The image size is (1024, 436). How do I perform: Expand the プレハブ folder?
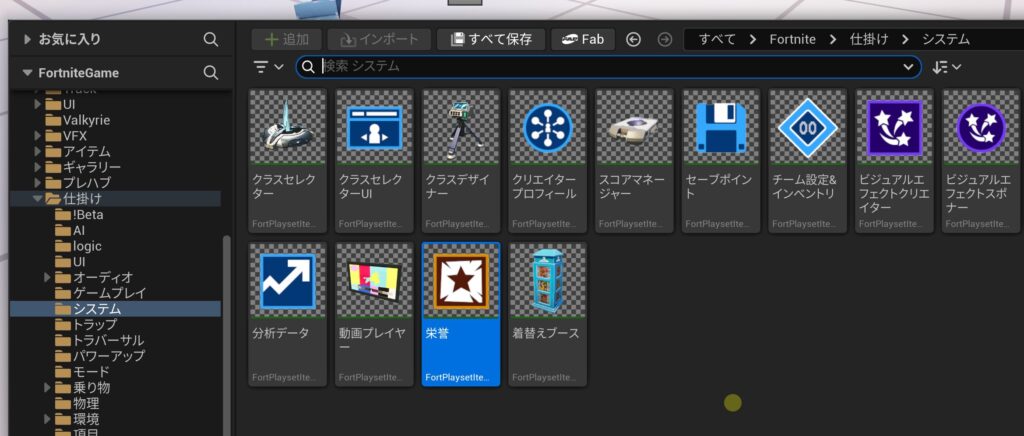tap(38, 183)
